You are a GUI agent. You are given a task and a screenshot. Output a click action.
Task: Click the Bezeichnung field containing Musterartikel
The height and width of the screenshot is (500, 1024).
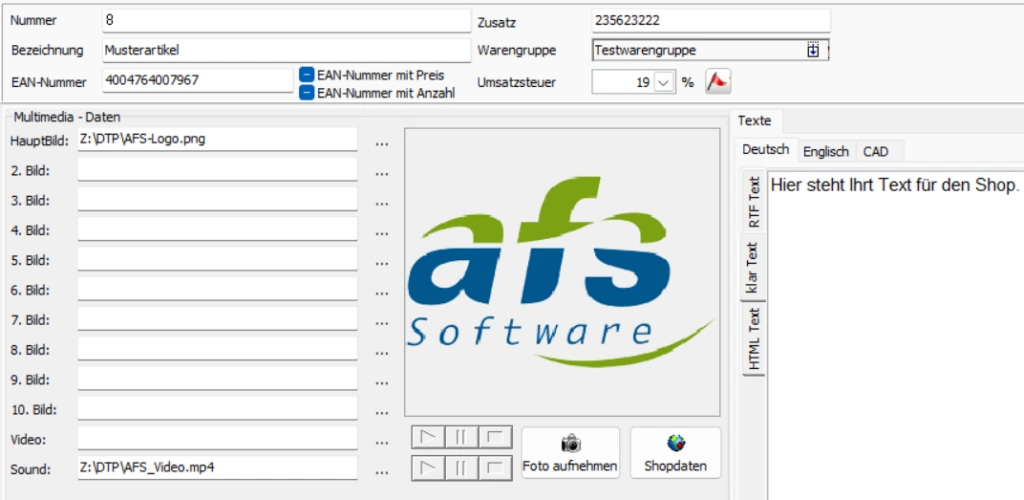point(287,50)
